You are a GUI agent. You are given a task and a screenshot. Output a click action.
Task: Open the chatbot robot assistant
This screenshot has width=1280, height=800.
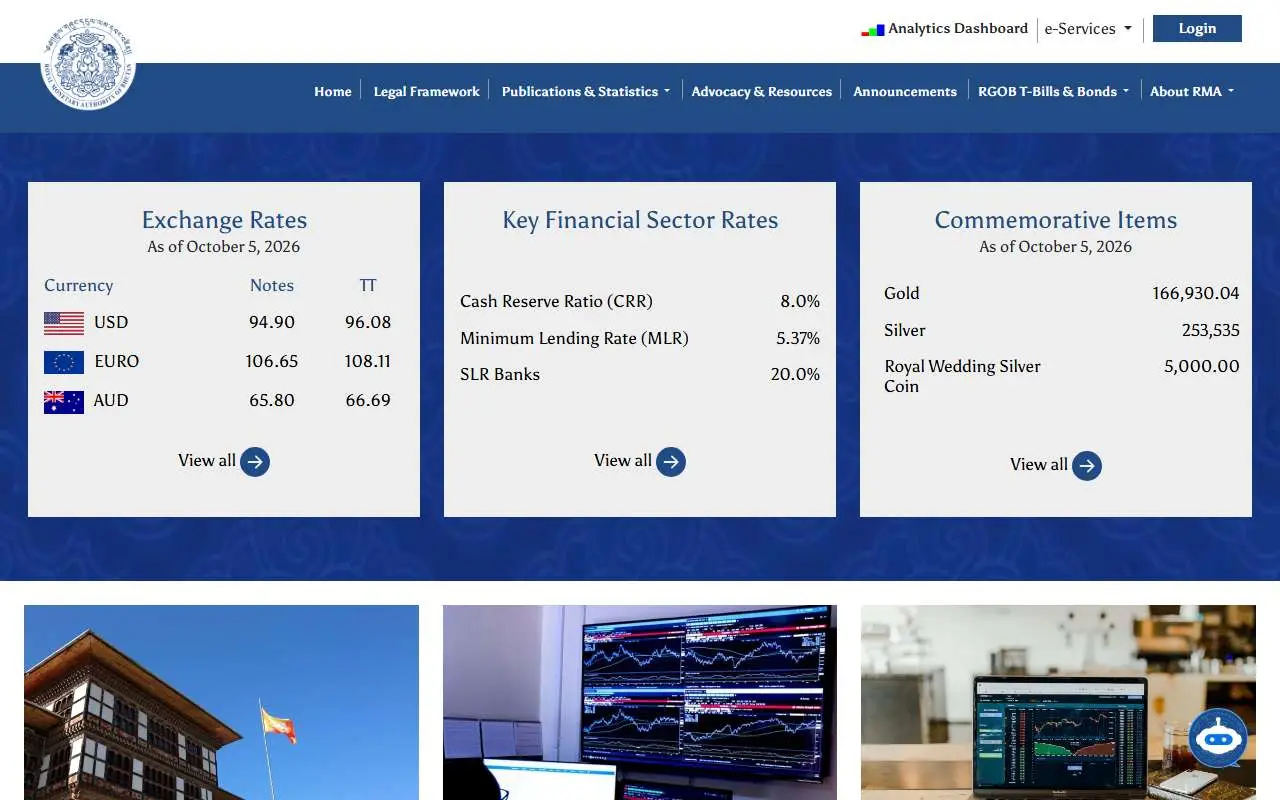1218,738
